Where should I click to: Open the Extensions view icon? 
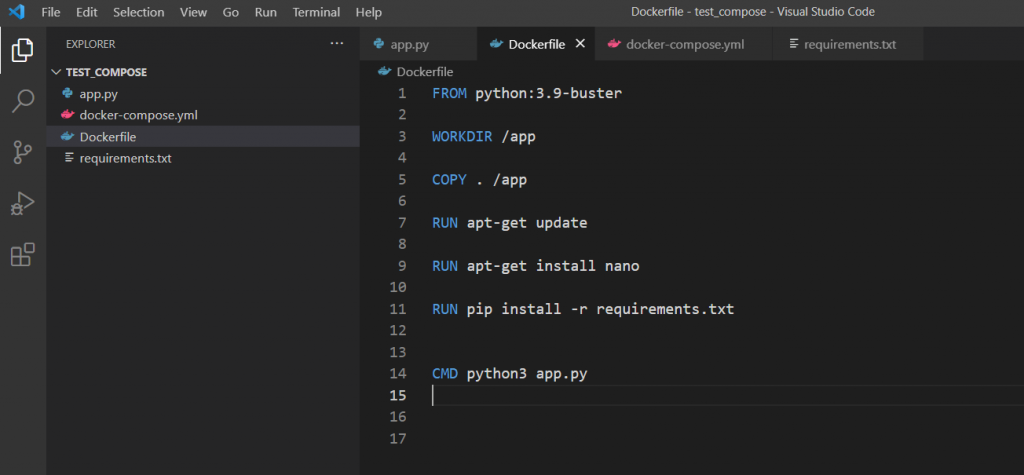(x=23, y=254)
